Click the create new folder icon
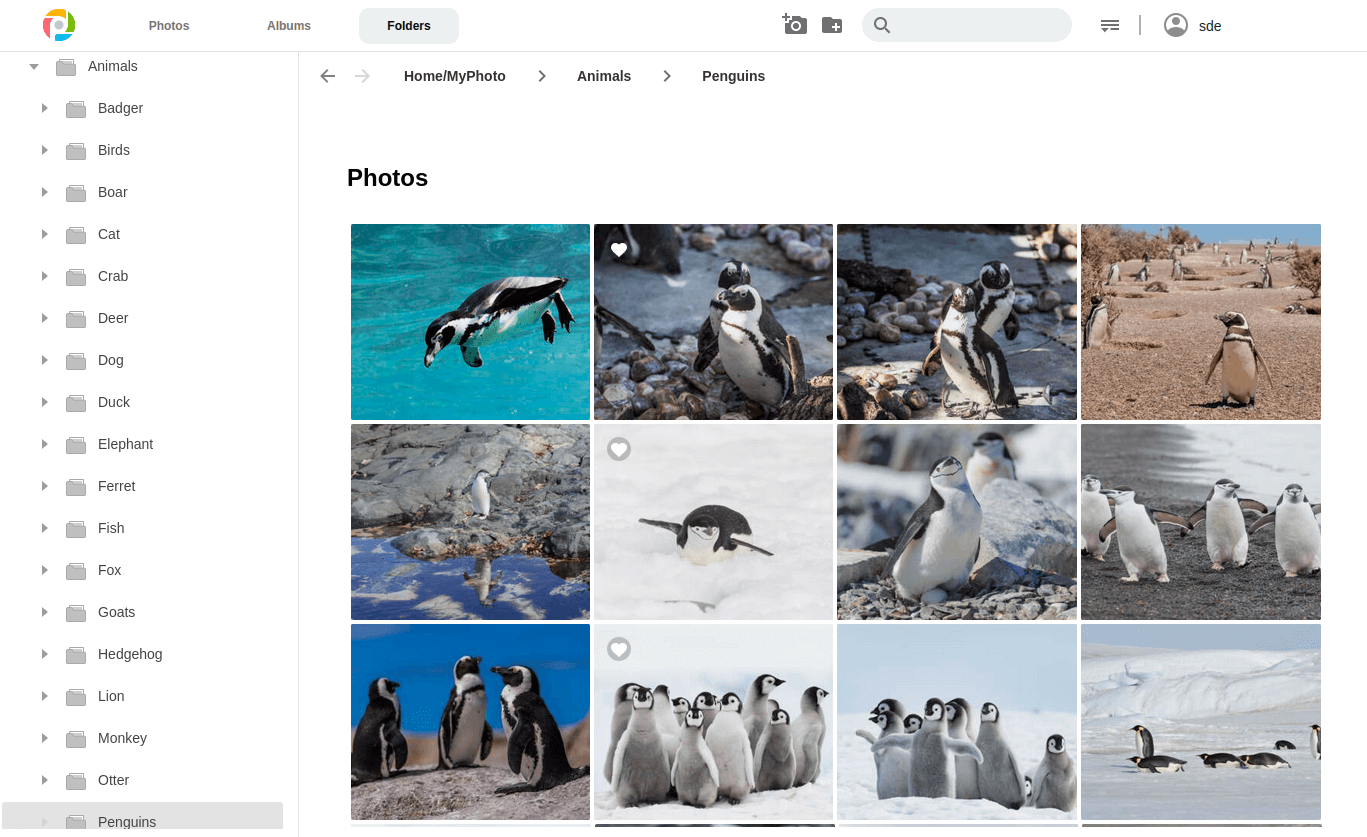Viewport: 1367px width, 837px height. tap(832, 25)
